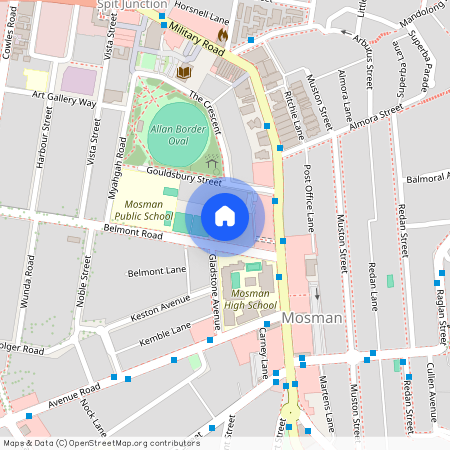The image size is (450, 450).
Task: Click the purple building near Art Gallery Way
Action: click(x=79, y=81)
